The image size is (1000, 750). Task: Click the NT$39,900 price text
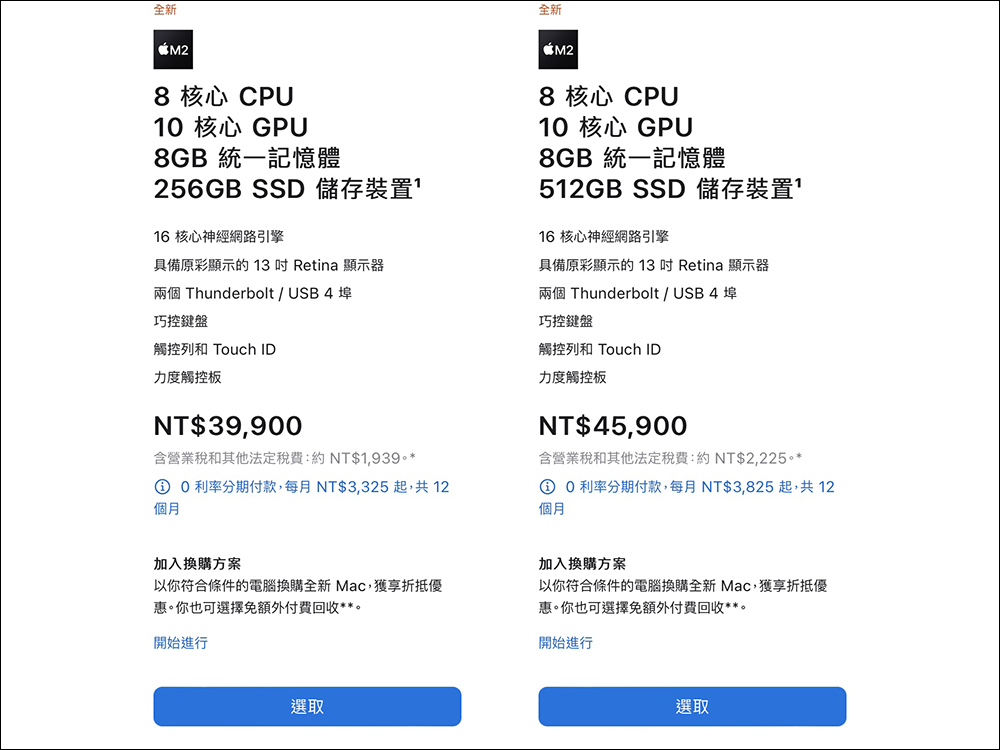(x=228, y=426)
